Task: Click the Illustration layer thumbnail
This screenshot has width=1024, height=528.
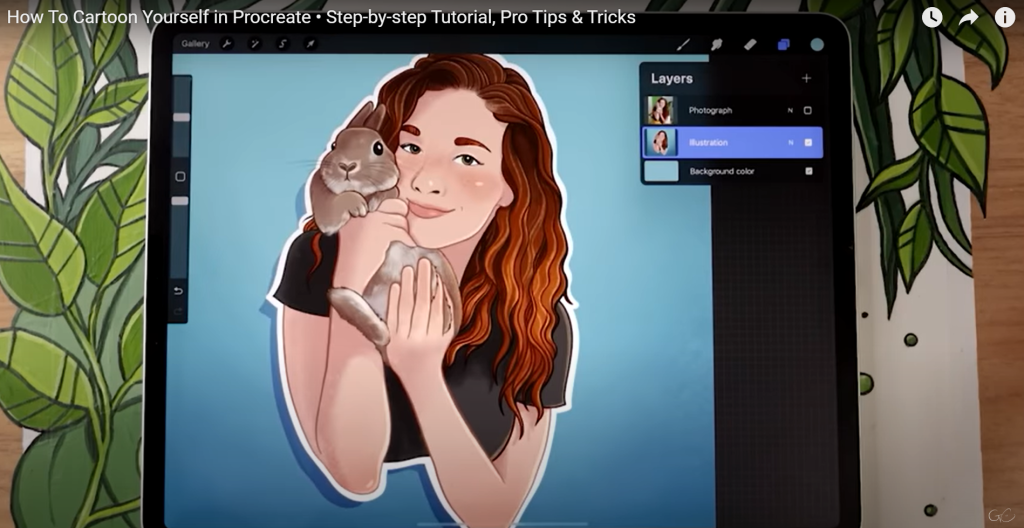Action: click(x=660, y=142)
